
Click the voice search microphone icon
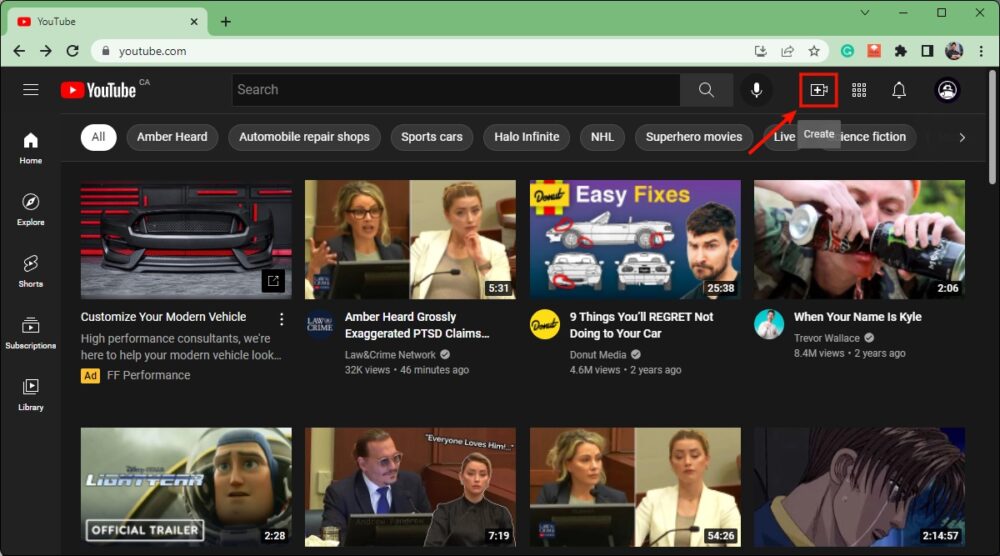(756, 90)
